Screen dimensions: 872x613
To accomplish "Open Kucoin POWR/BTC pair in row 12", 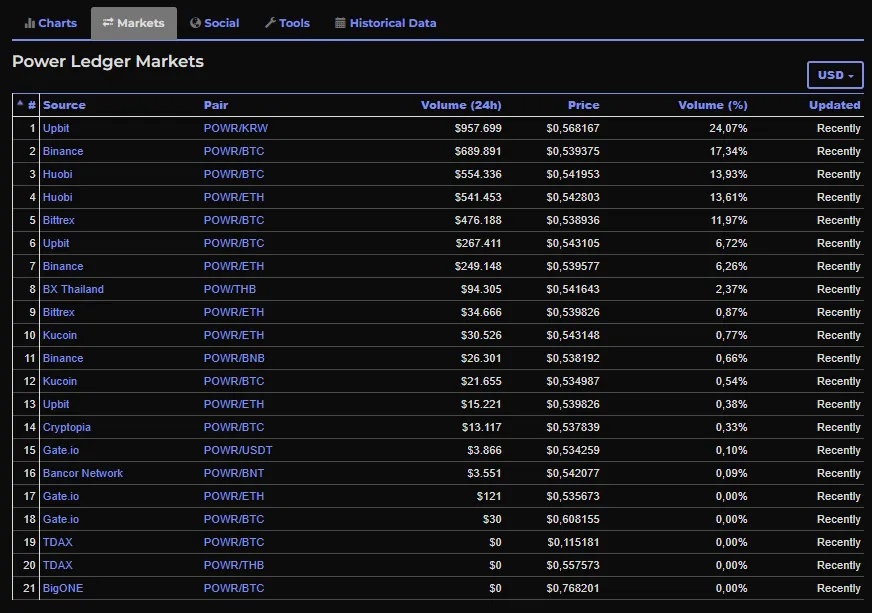I will coord(234,381).
